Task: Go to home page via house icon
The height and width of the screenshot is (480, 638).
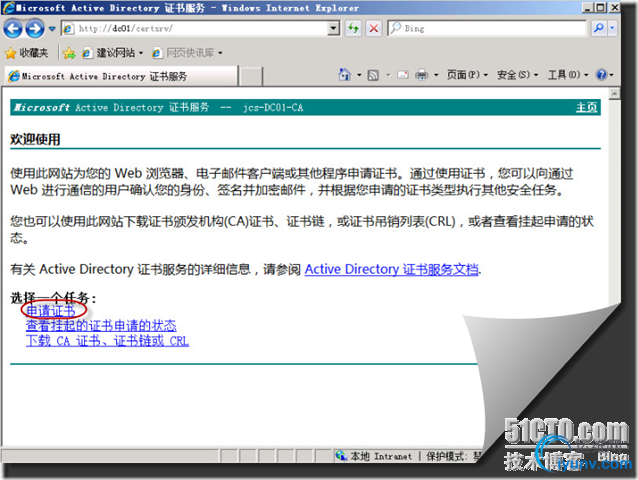Action: pyautogui.click(x=344, y=75)
